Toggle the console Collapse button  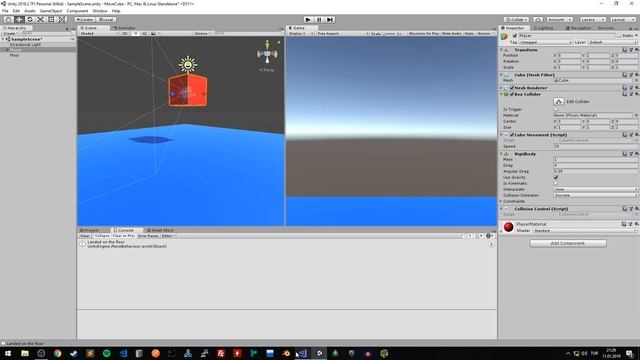[x=102, y=236]
